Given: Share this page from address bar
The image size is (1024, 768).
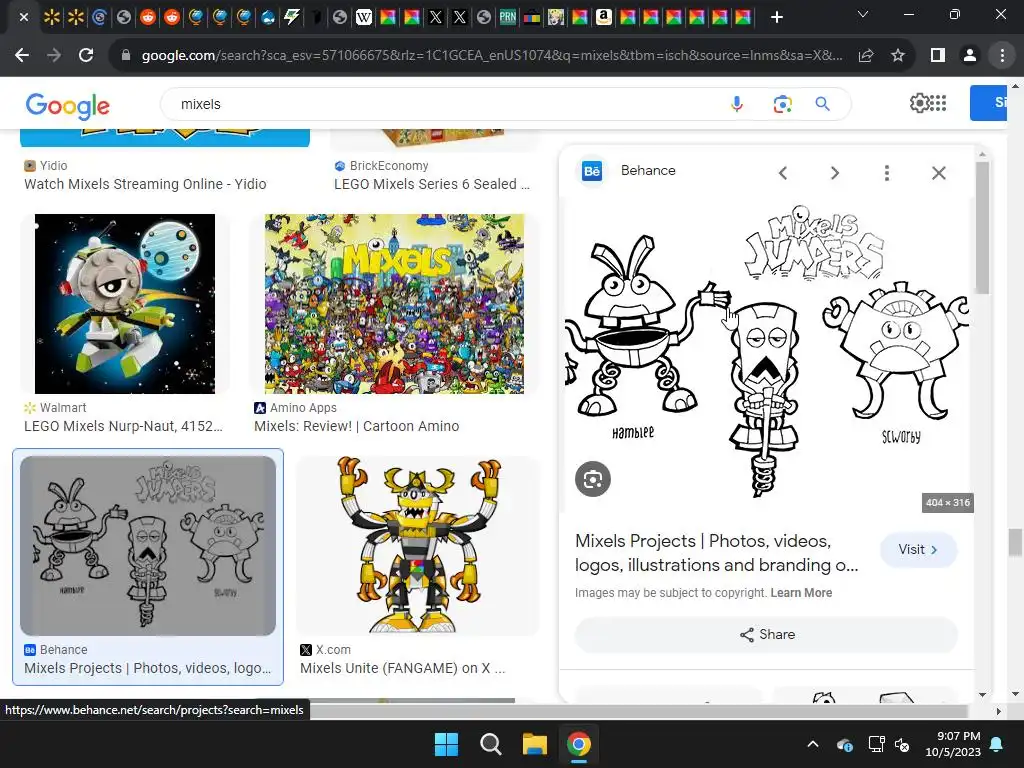Looking at the screenshot, I should 866,56.
